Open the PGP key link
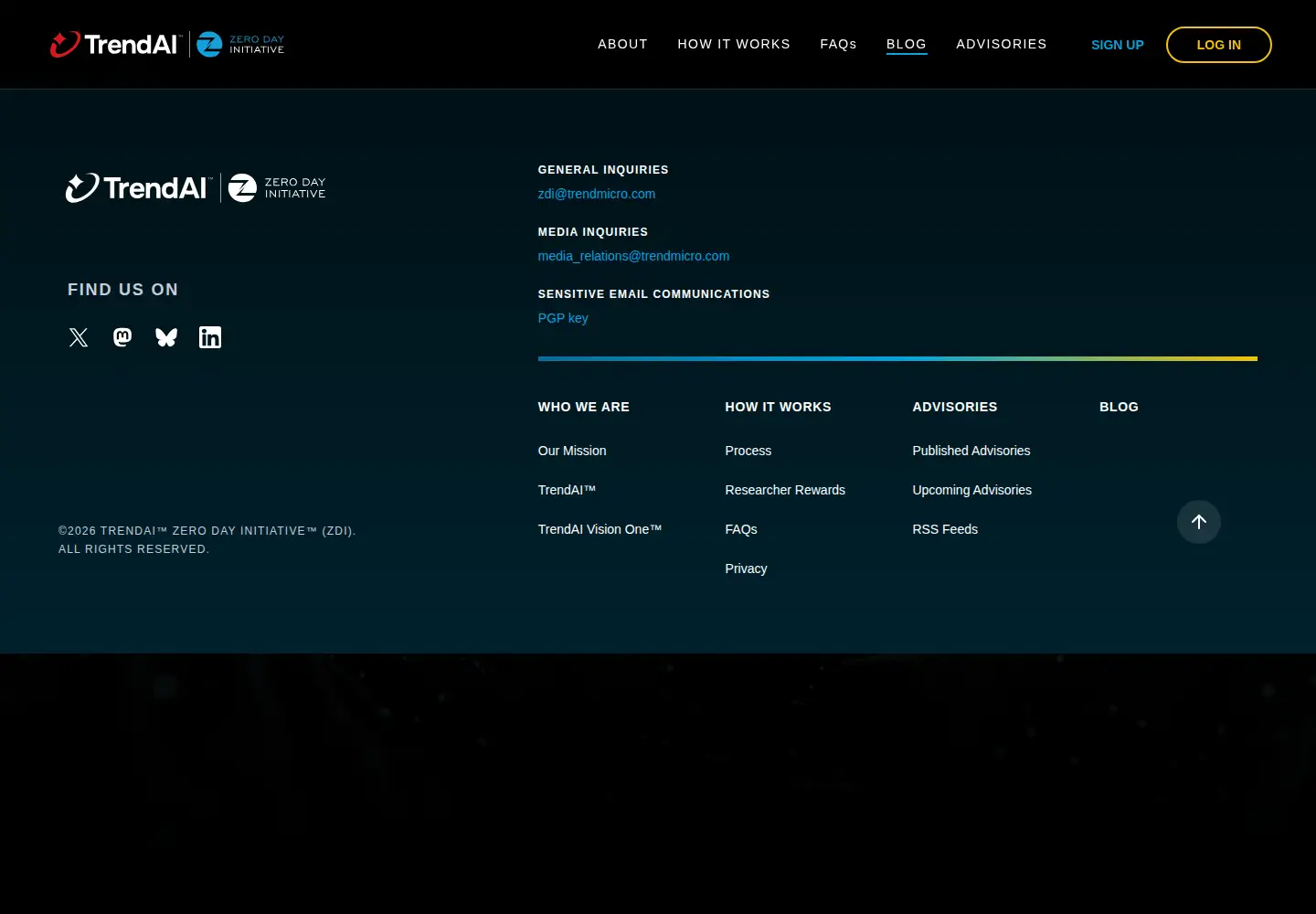 tap(563, 318)
